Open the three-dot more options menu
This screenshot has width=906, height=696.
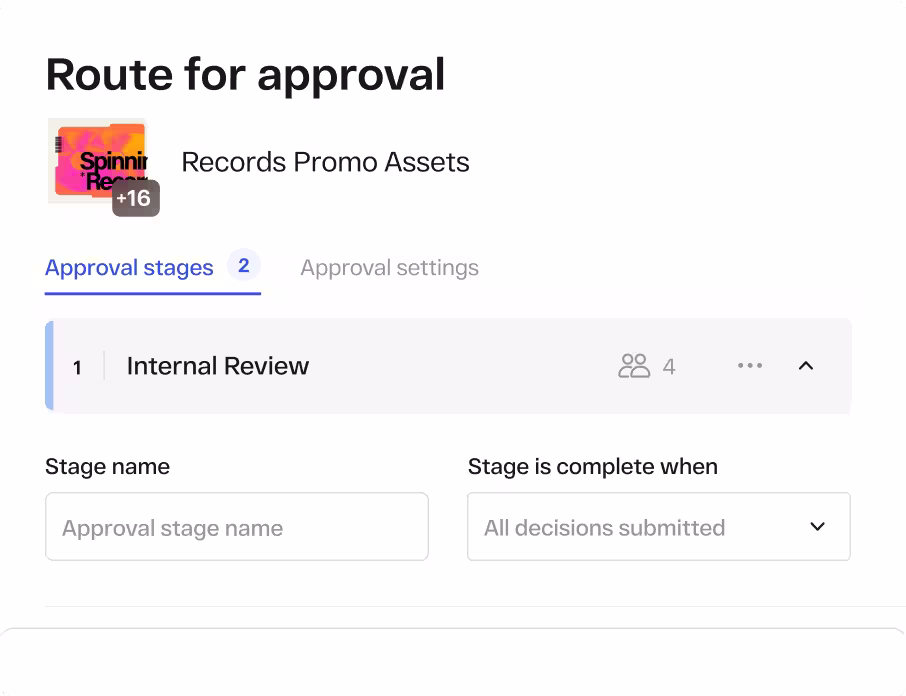tap(750, 366)
